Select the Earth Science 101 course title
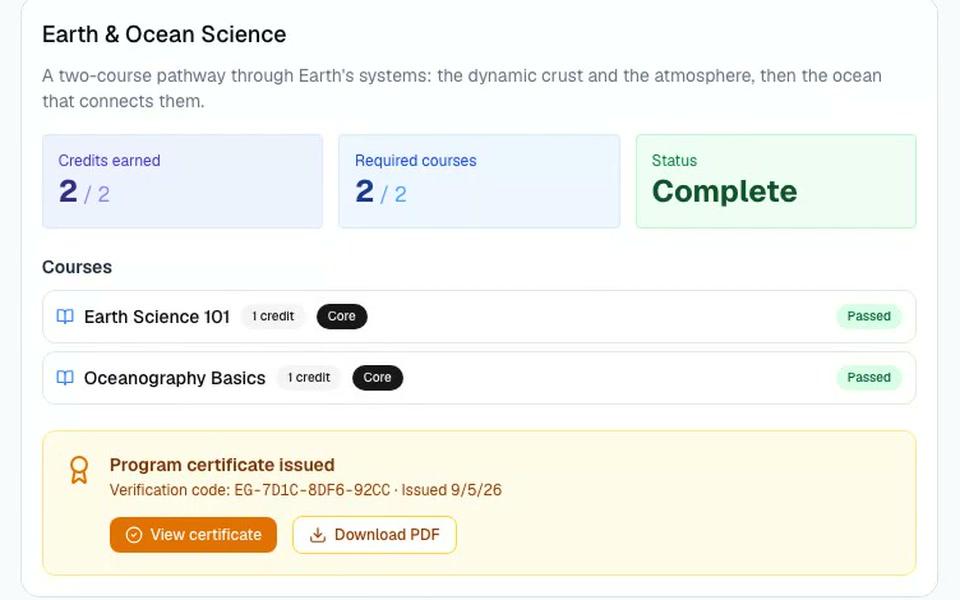The width and height of the screenshot is (960, 600). coord(157,317)
